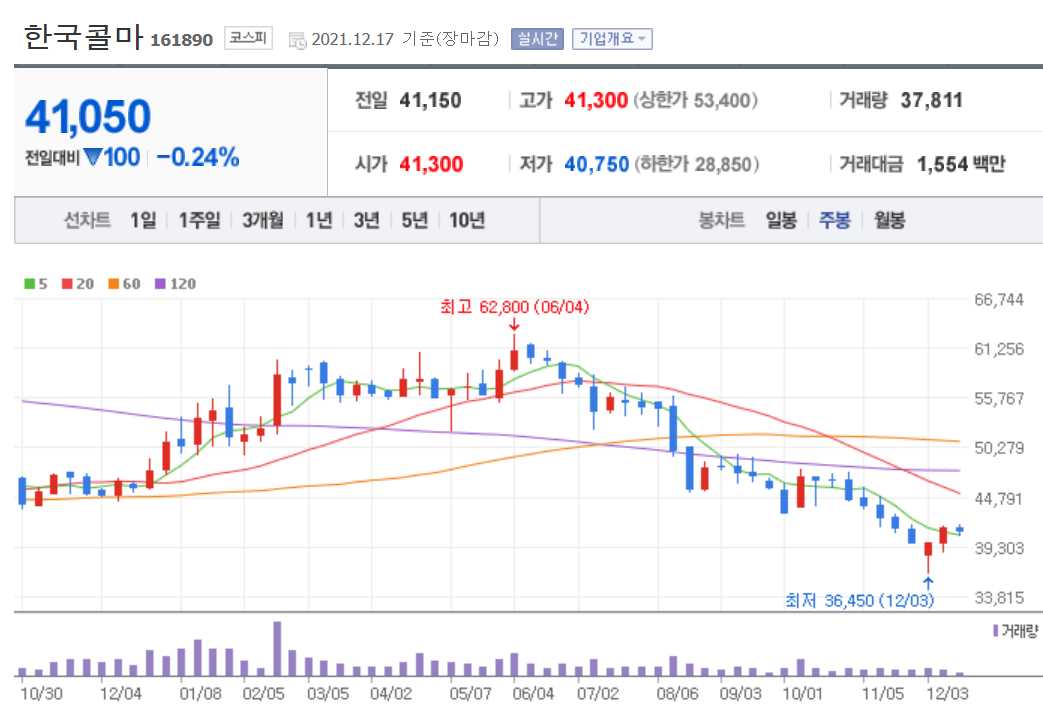Screen dimensions: 1043x706
Task: Click the 코스피 market badge next to the stock code
Action: tap(246, 41)
